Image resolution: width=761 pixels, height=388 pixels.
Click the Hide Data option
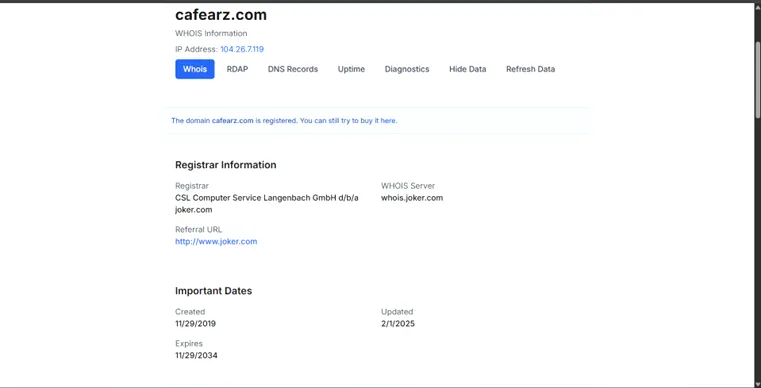coord(467,69)
